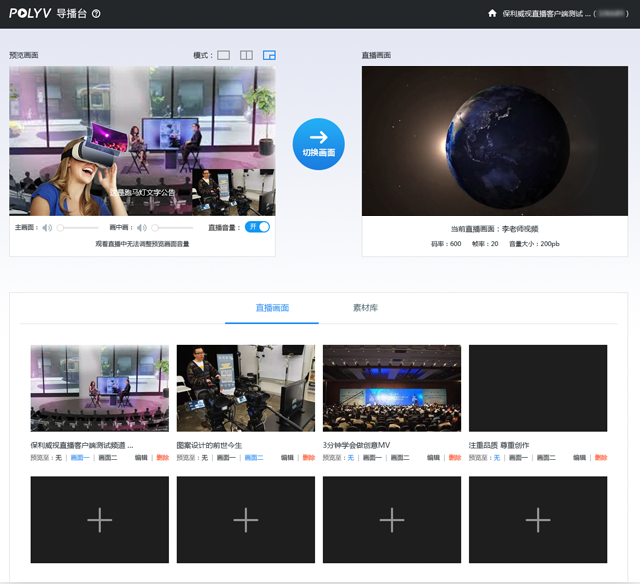Select the picture-in-picture layout mode icon
This screenshot has height=584, width=640.
point(269,55)
